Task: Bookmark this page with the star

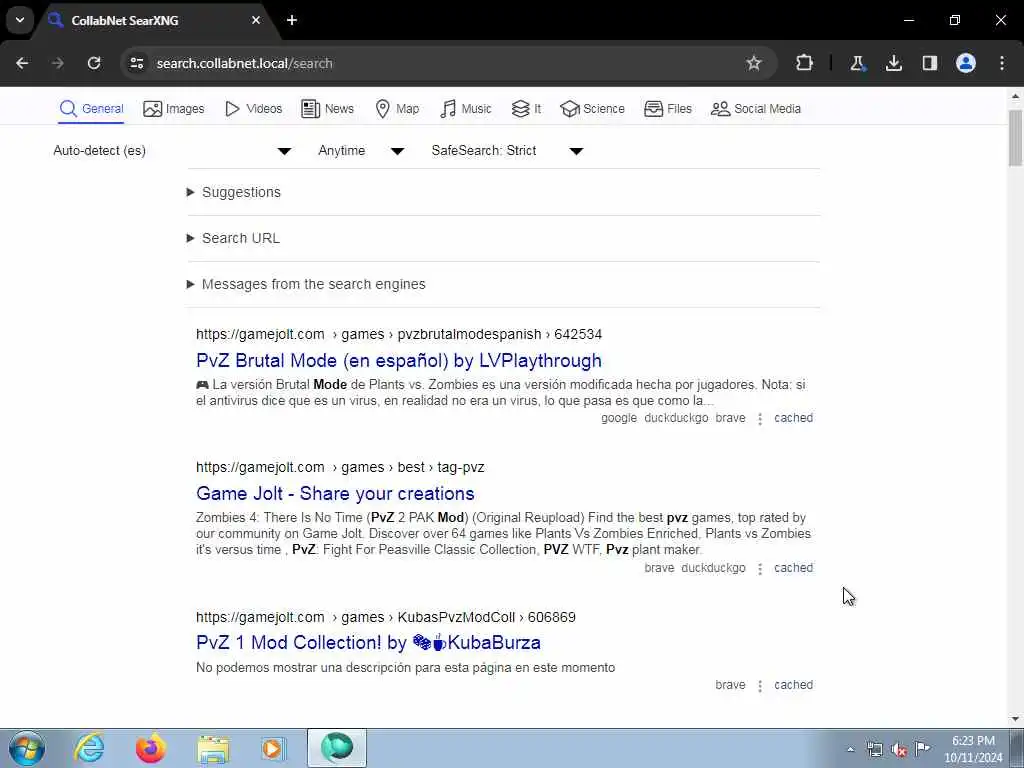Action: click(x=754, y=63)
